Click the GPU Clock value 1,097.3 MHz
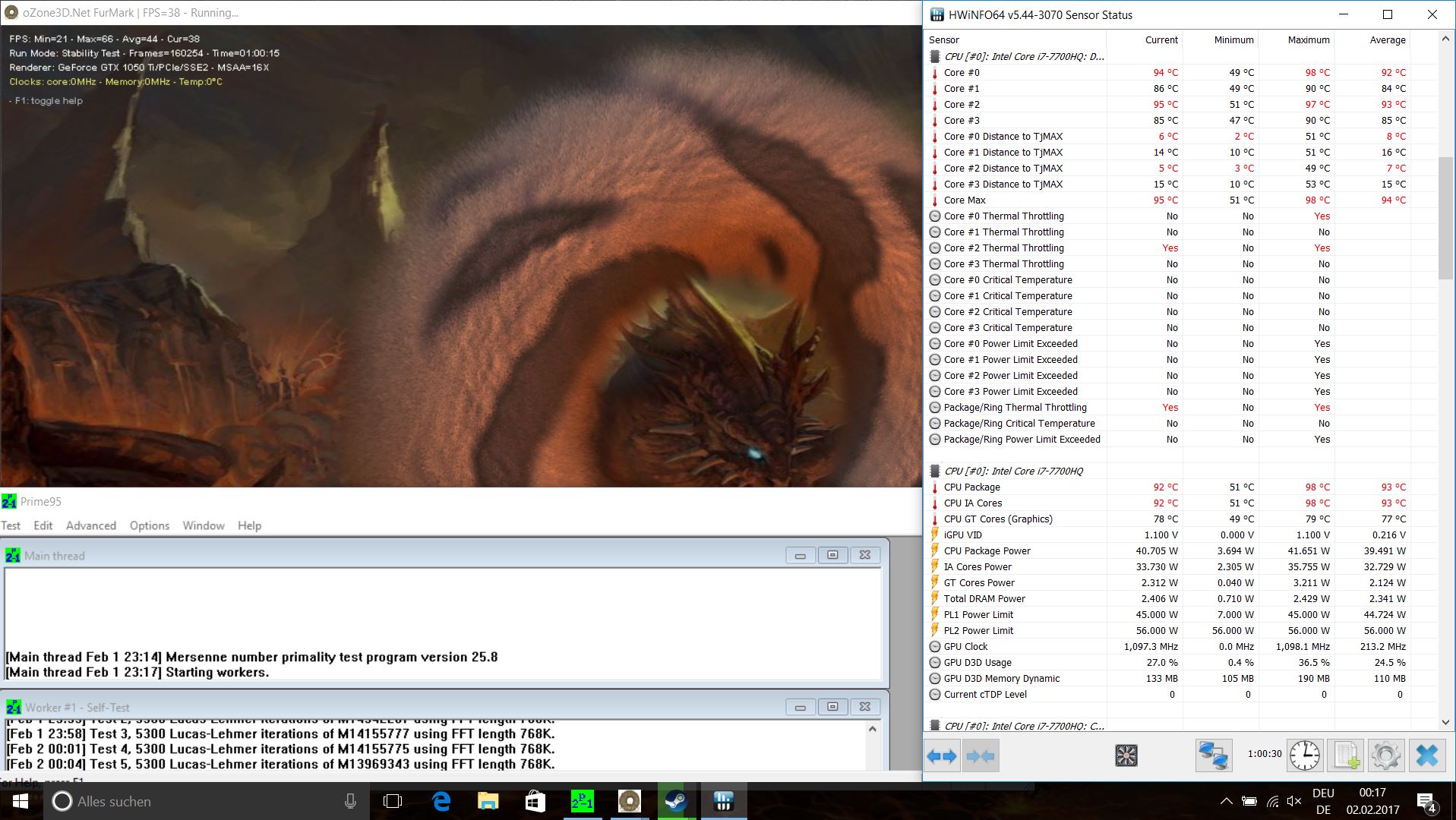 [1151, 646]
